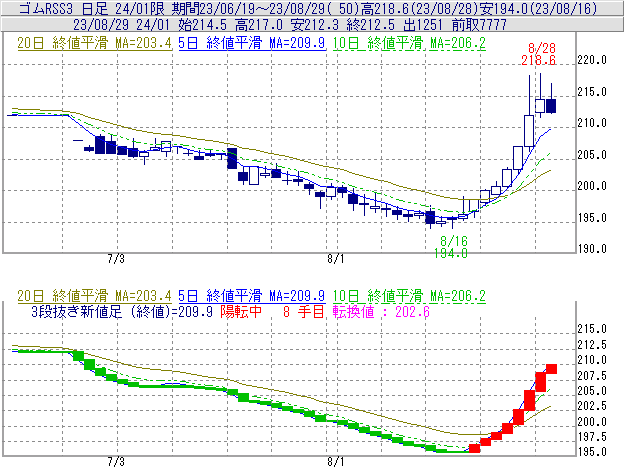Click the opening price '始214.5'
This screenshot has width=624, height=475.
click(x=202, y=25)
